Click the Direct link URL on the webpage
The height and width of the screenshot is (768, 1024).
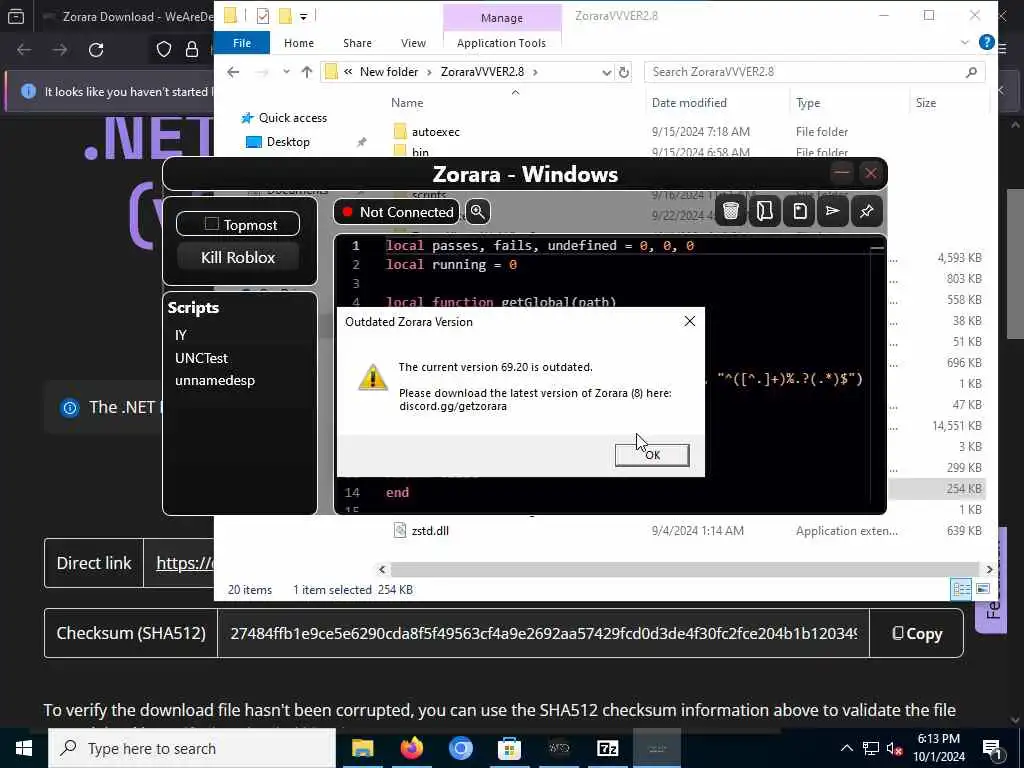click(185, 563)
